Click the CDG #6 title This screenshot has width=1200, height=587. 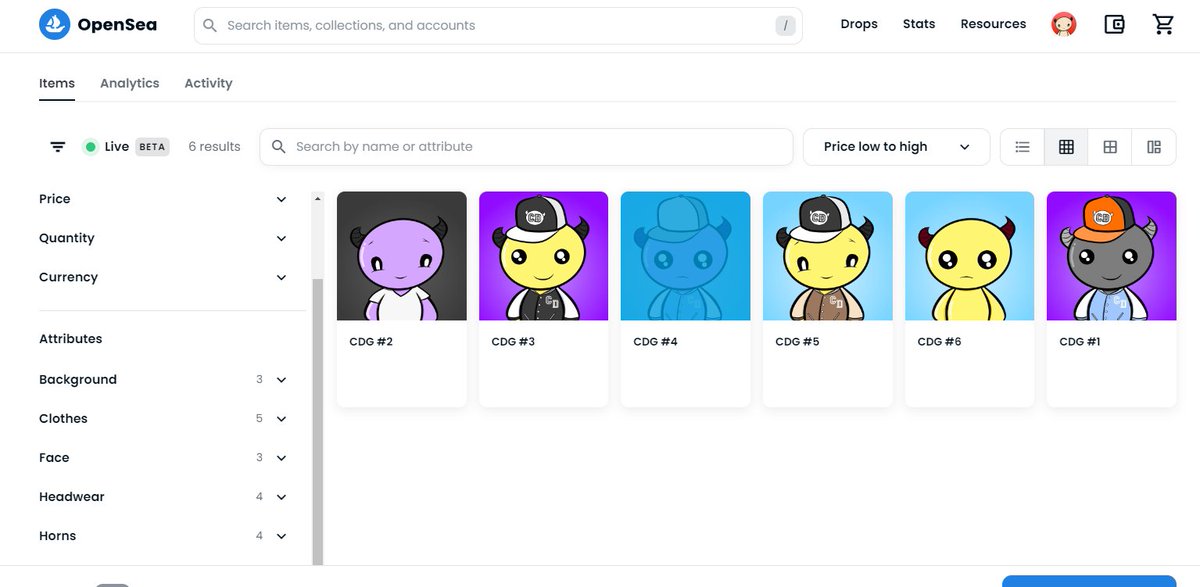pyautogui.click(x=939, y=342)
